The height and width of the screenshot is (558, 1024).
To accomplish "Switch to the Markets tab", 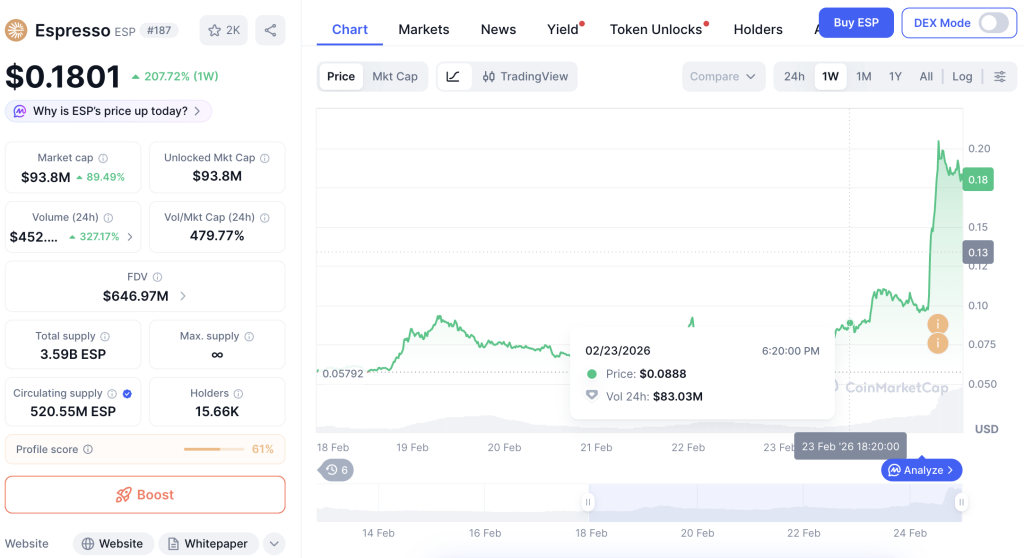I will click(424, 29).
